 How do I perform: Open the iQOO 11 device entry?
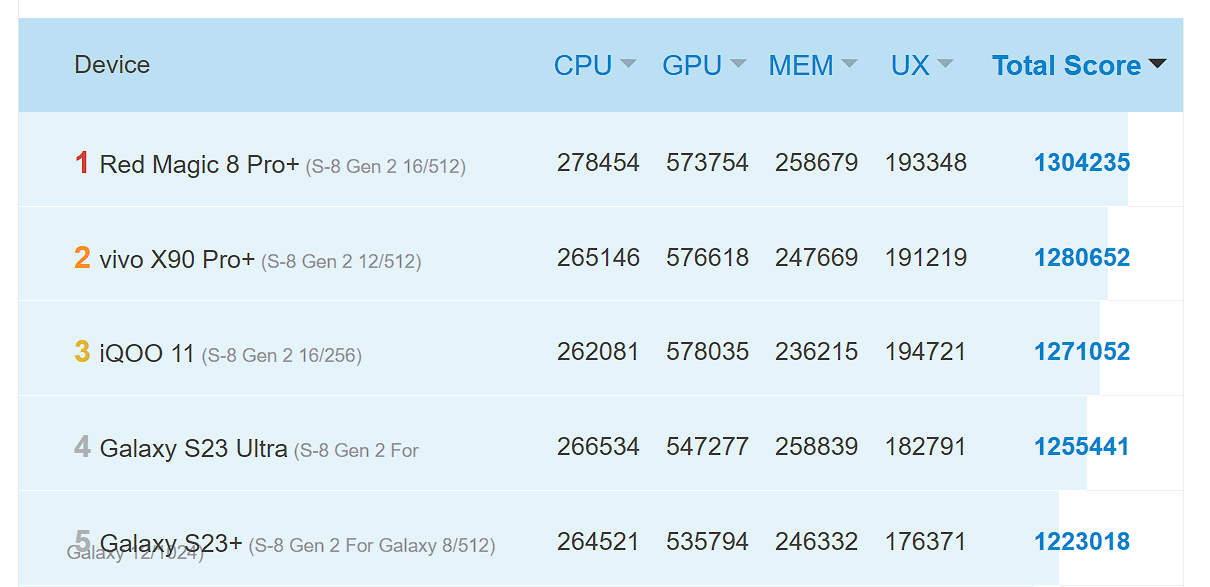147,353
